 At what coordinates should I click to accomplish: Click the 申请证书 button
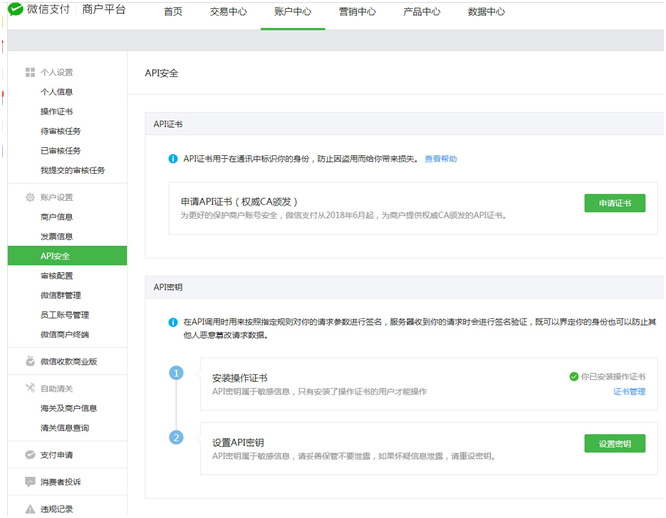(x=615, y=203)
